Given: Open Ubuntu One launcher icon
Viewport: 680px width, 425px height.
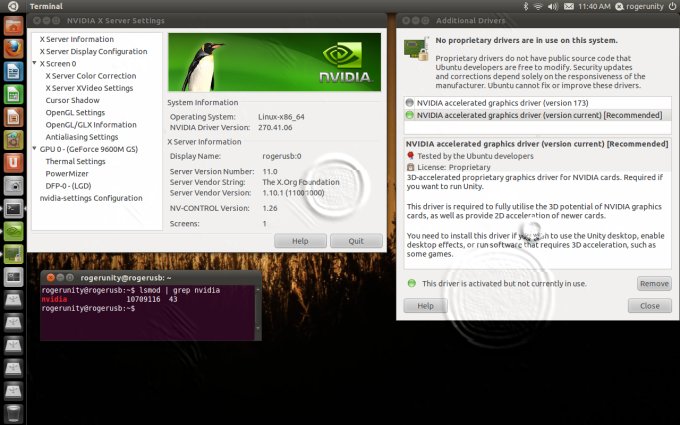Looking at the screenshot, I should (13, 163).
